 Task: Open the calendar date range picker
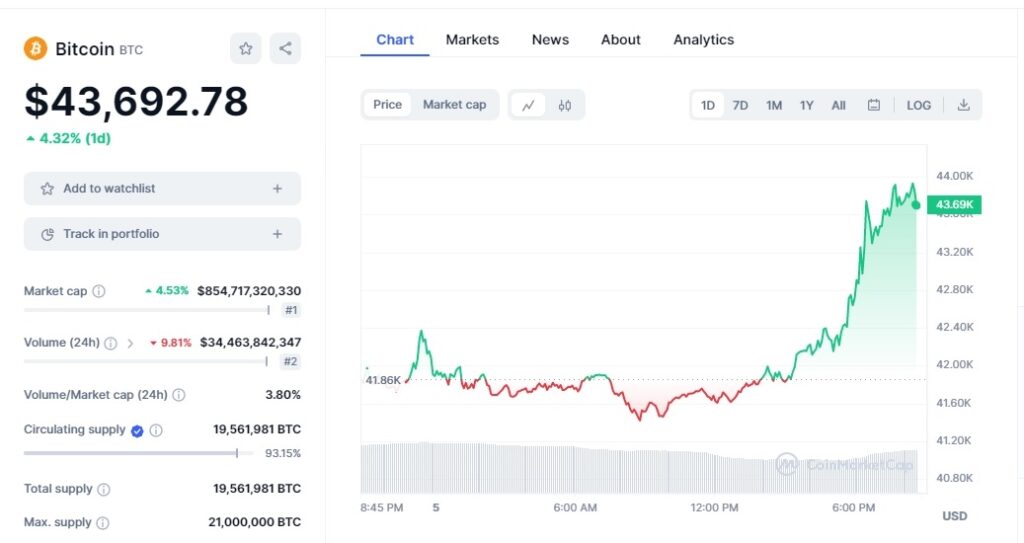pyautogui.click(x=874, y=105)
